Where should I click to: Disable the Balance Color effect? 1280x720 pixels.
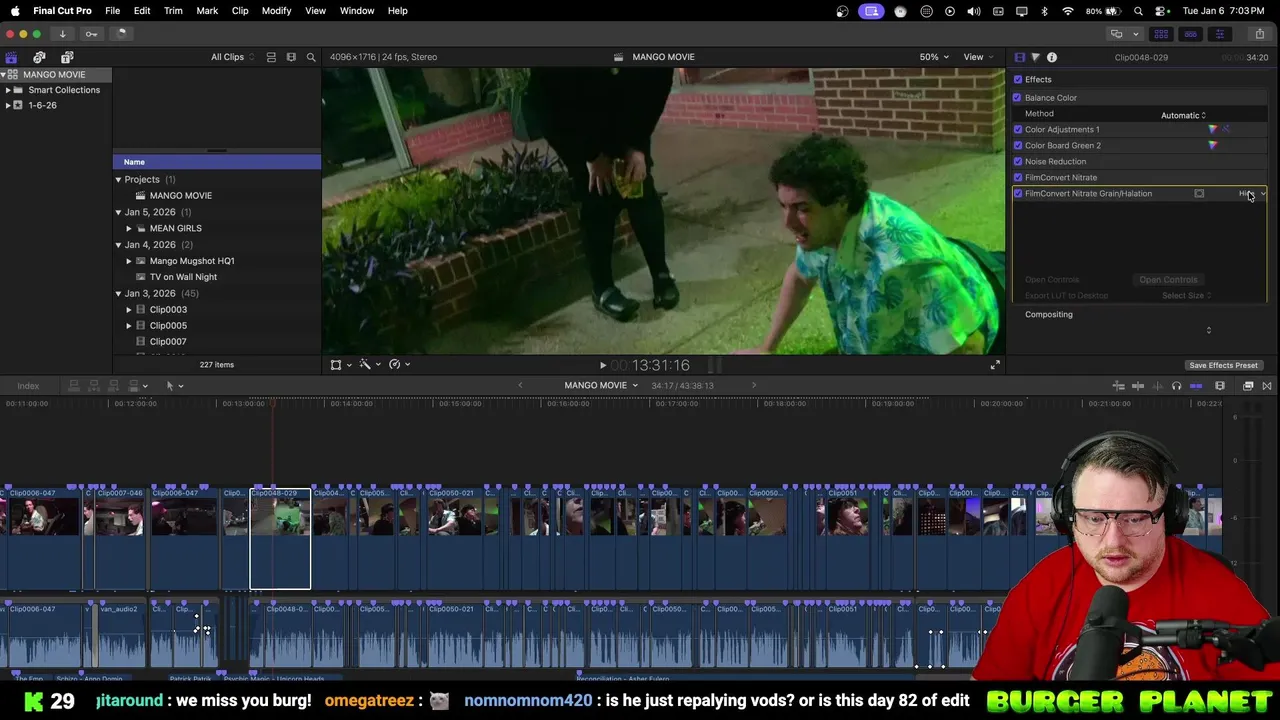pos(1018,97)
